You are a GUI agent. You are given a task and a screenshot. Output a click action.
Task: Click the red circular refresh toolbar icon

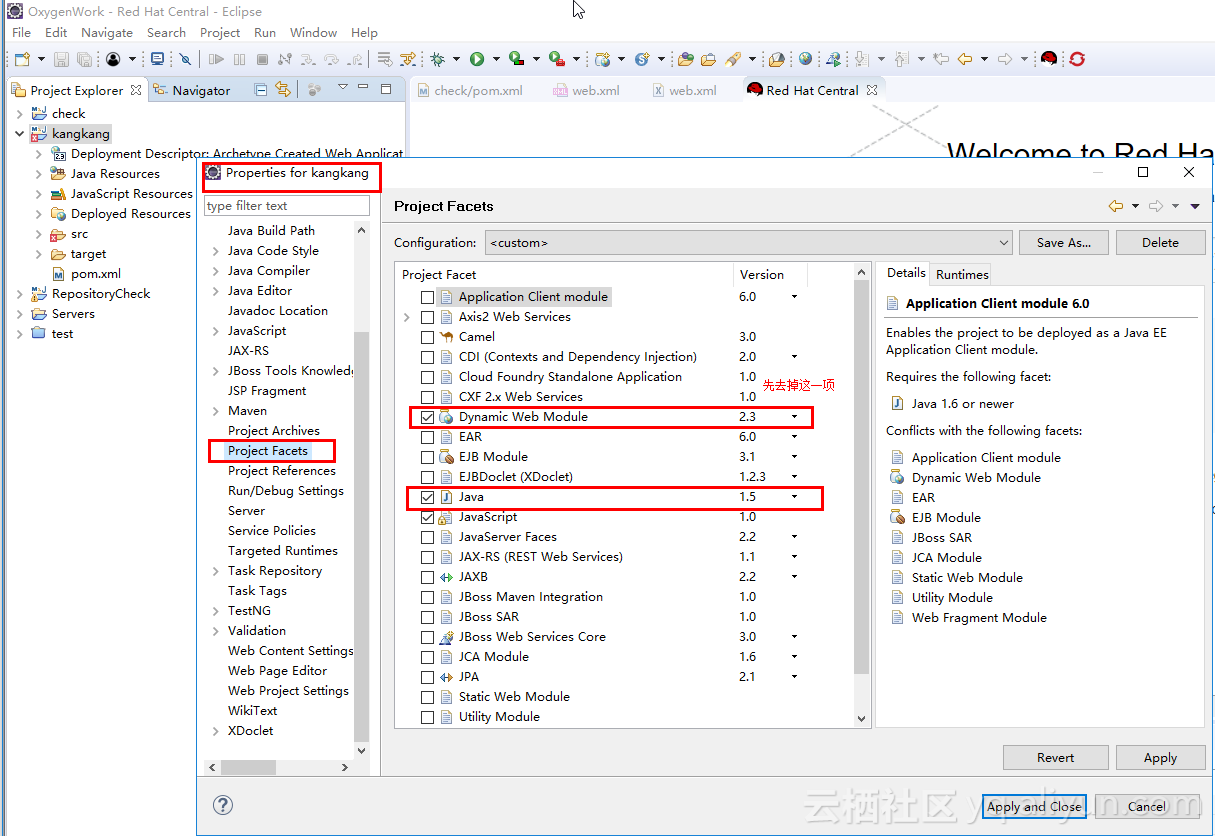(1077, 59)
